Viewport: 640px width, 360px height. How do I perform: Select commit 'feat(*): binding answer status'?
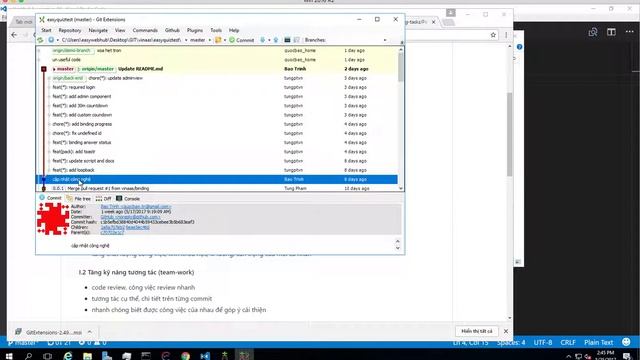217,142
